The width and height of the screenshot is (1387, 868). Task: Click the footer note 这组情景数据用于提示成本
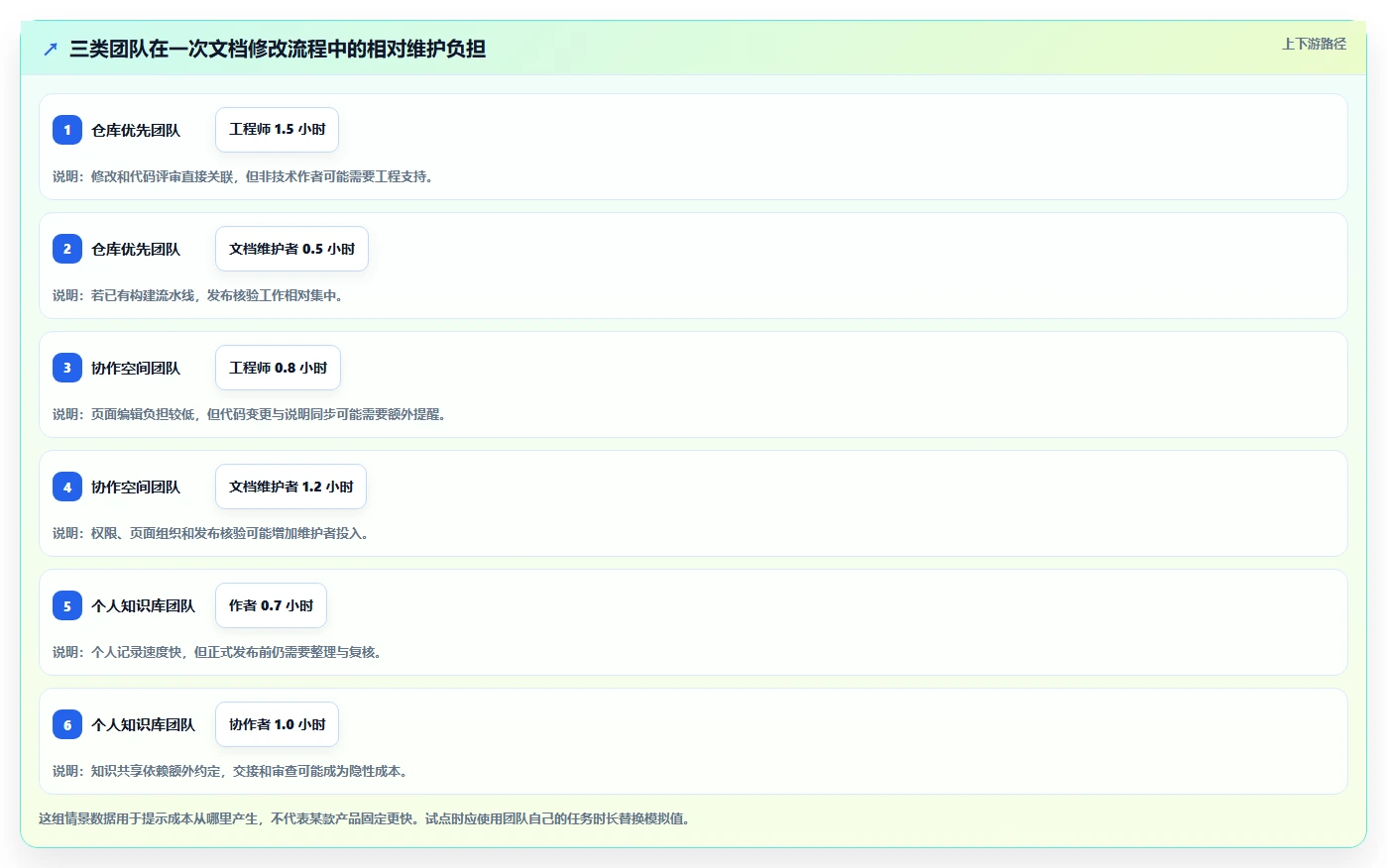point(367,818)
